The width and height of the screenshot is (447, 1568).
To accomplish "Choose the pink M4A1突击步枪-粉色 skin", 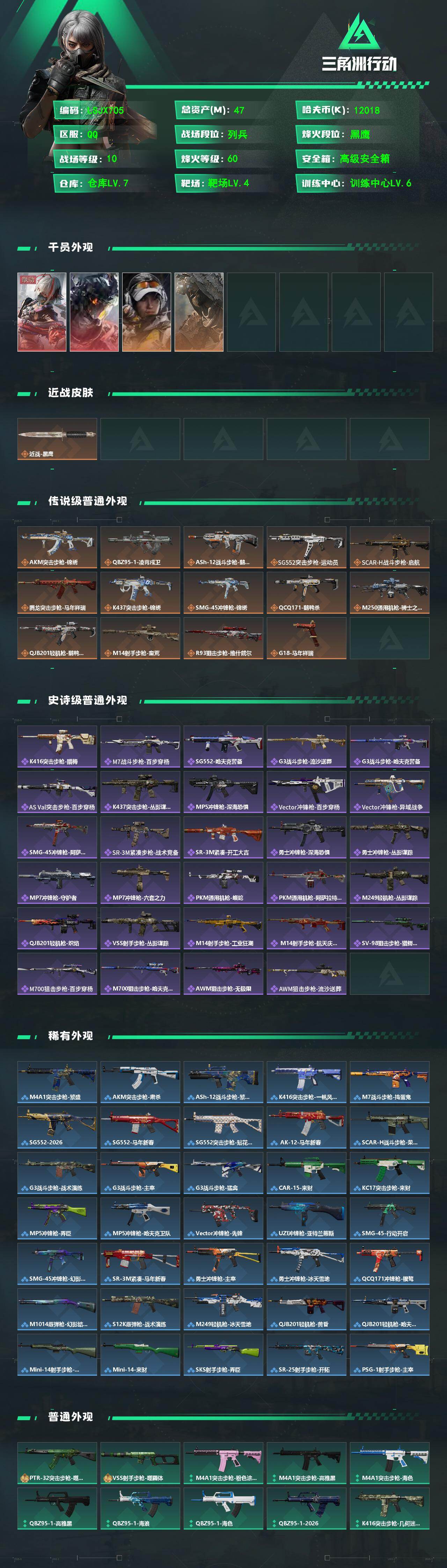I will click(223, 1463).
